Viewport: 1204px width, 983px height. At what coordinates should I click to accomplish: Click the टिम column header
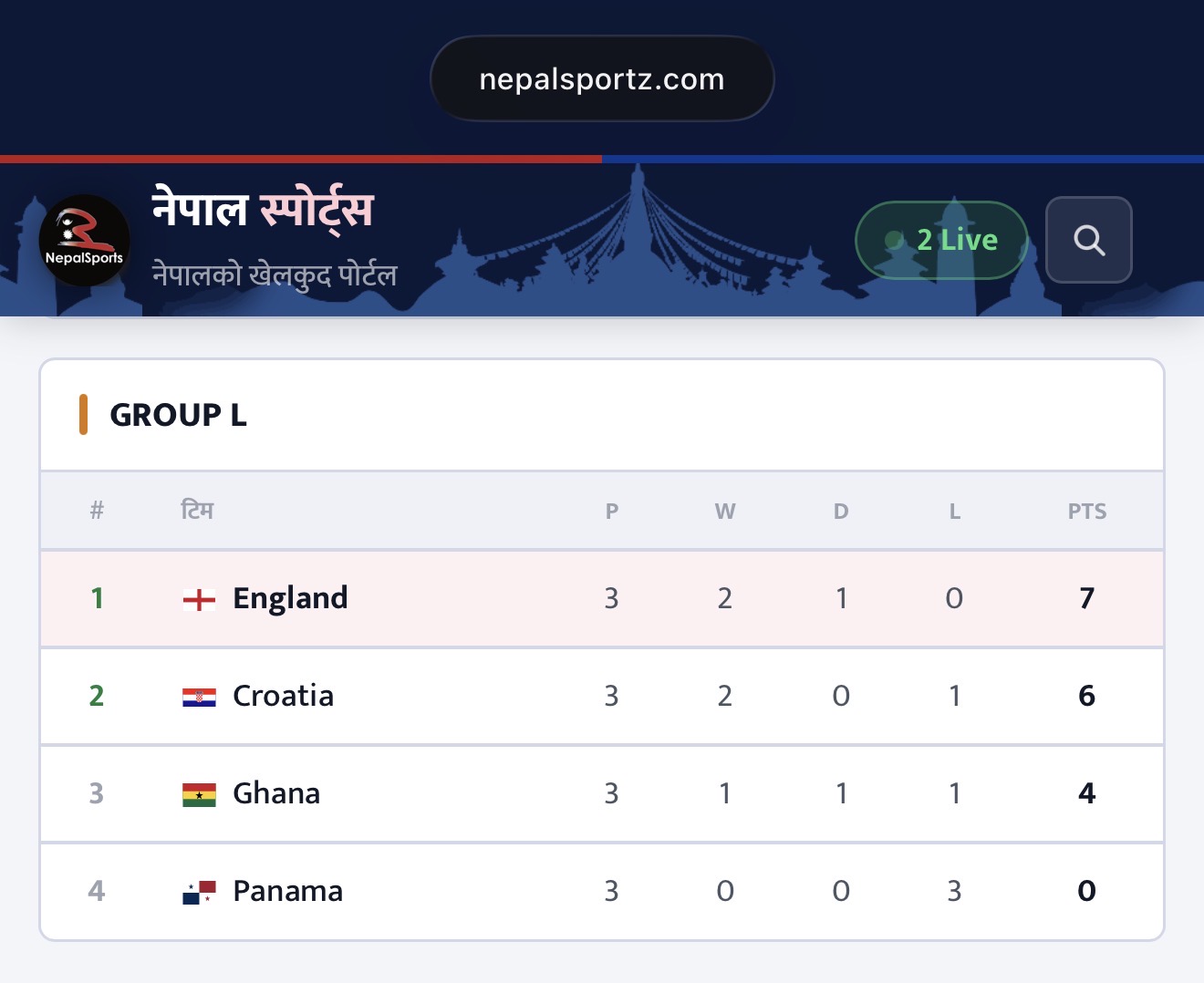click(x=197, y=511)
